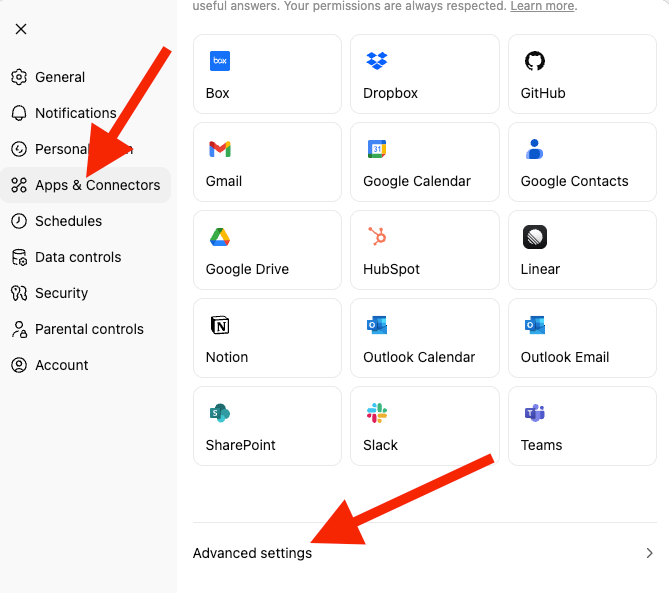The image size is (669, 593).
Task: Select the Dropbox logo icon
Action: click(377, 61)
